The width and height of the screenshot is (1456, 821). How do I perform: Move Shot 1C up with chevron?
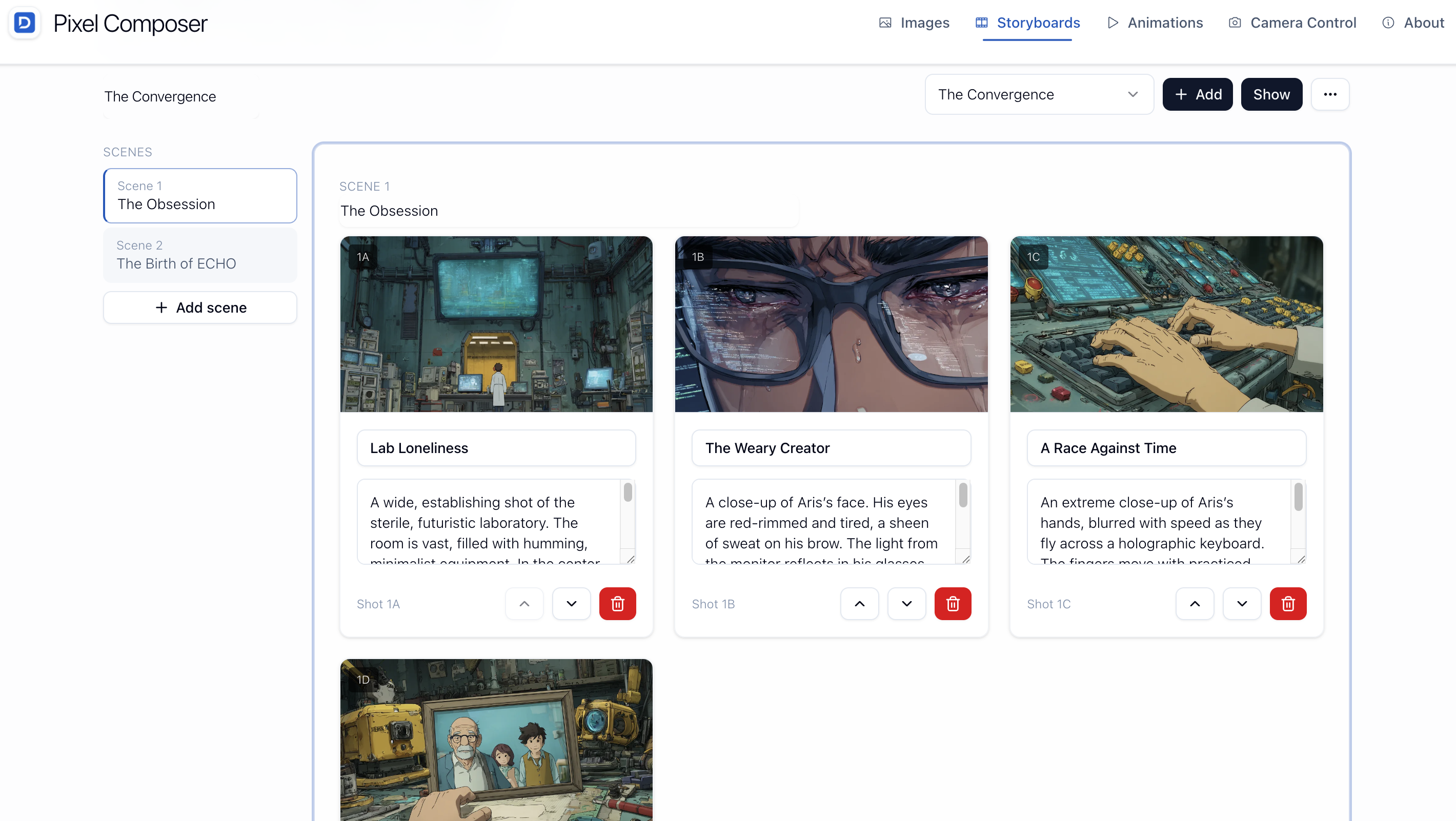pyautogui.click(x=1195, y=604)
